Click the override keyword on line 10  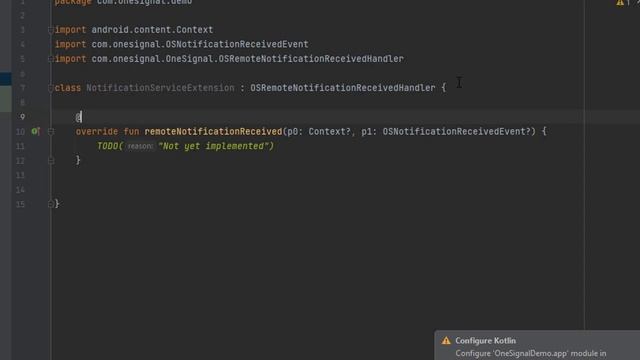97,131
